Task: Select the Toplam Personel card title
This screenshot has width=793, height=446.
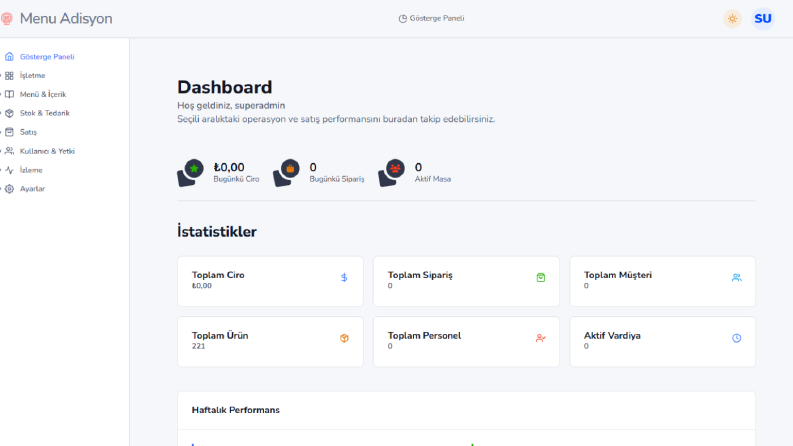Action: (x=424, y=336)
